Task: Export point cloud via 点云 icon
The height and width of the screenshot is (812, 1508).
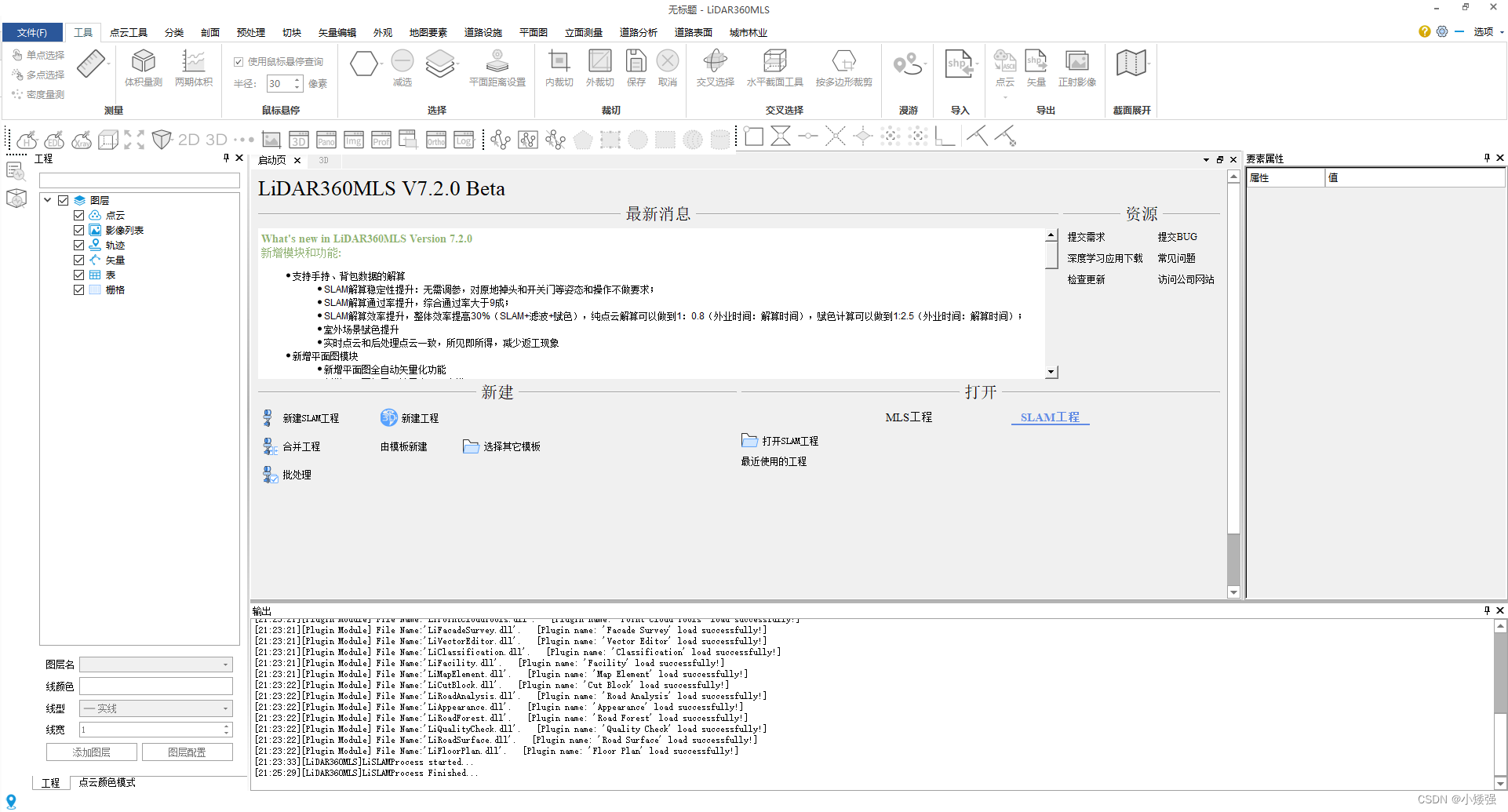Action: [1005, 67]
